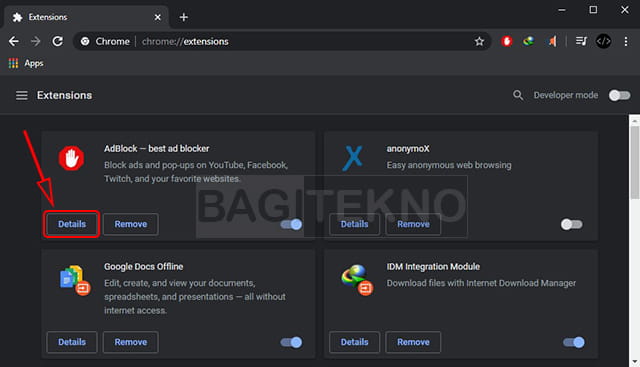Open the Apps bookmark shortcut
Viewport: 640px width, 367px height.
point(26,63)
